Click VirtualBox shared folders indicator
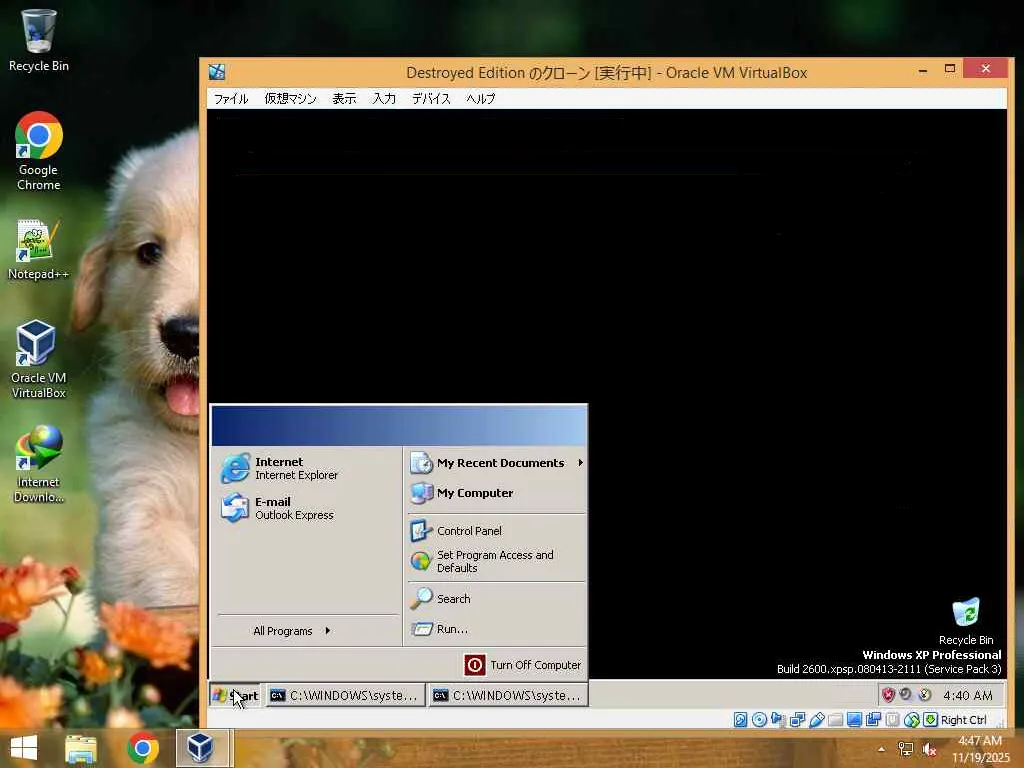This screenshot has height=768, width=1024. [x=835, y=720]
